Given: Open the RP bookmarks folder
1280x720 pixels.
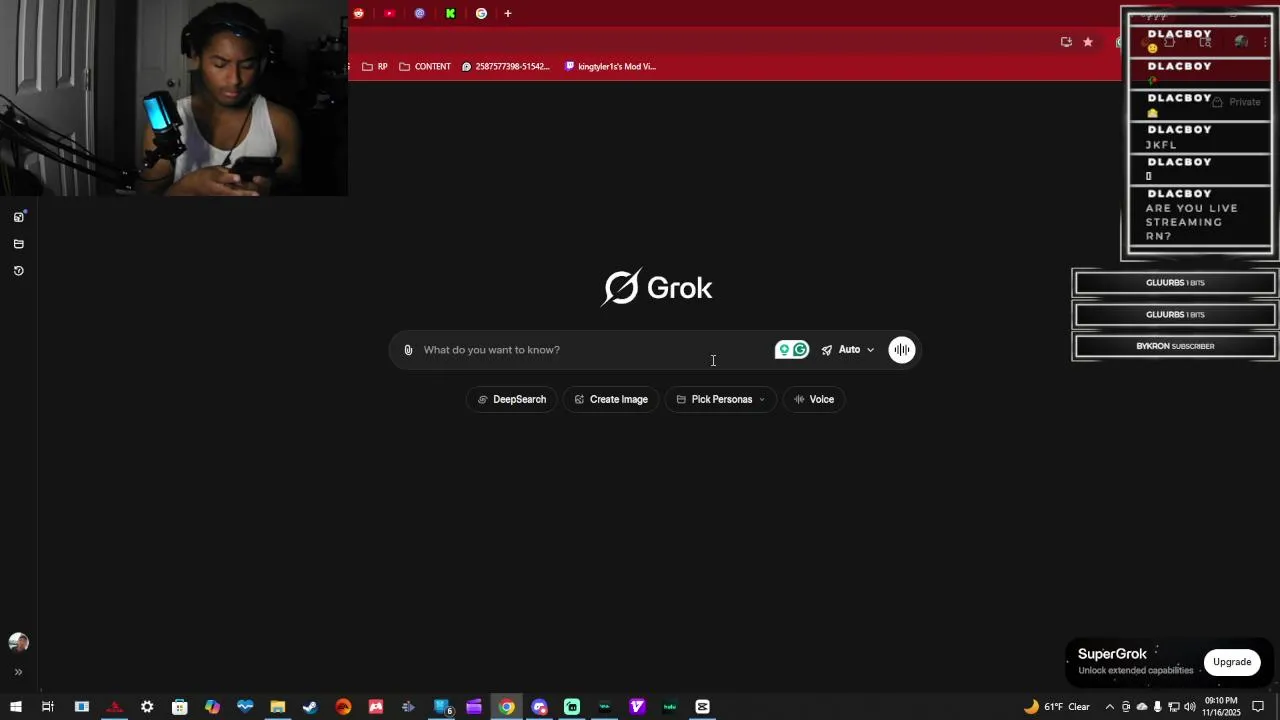Looking at the screenshot, I should (375, 67).
